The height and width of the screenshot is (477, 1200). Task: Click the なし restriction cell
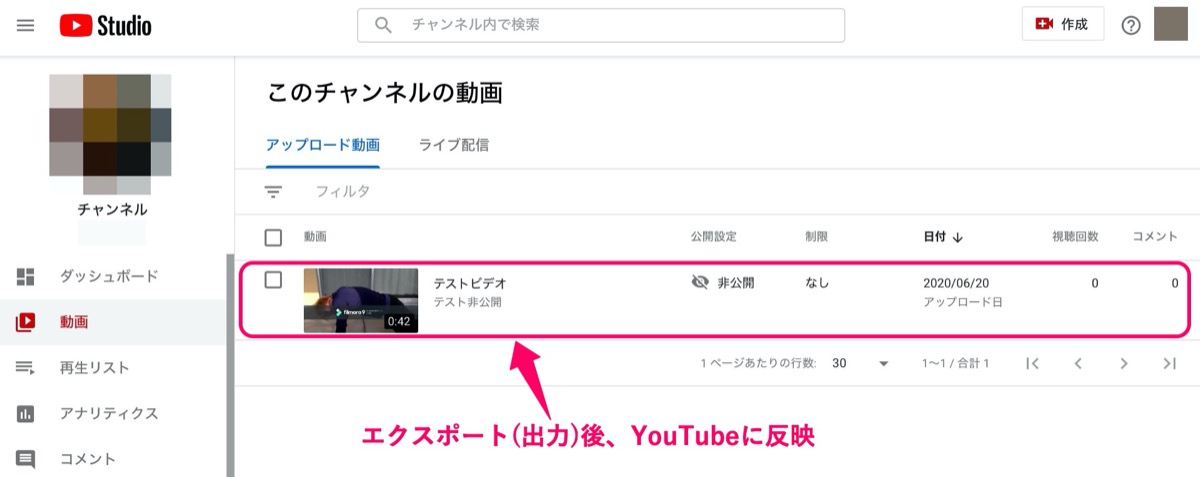(x=817, y=283)
